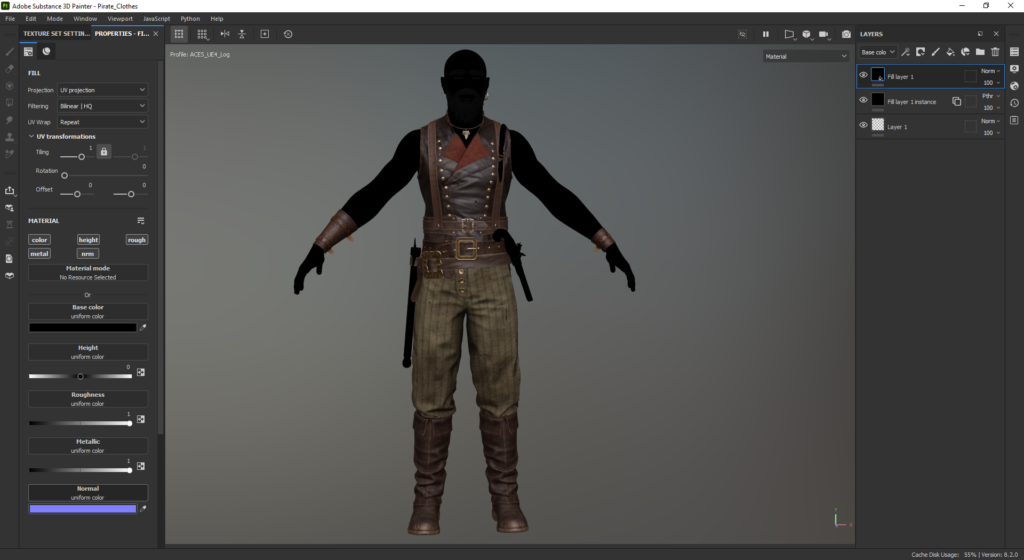Open the Base color channel dropdown

click(878, 52)
